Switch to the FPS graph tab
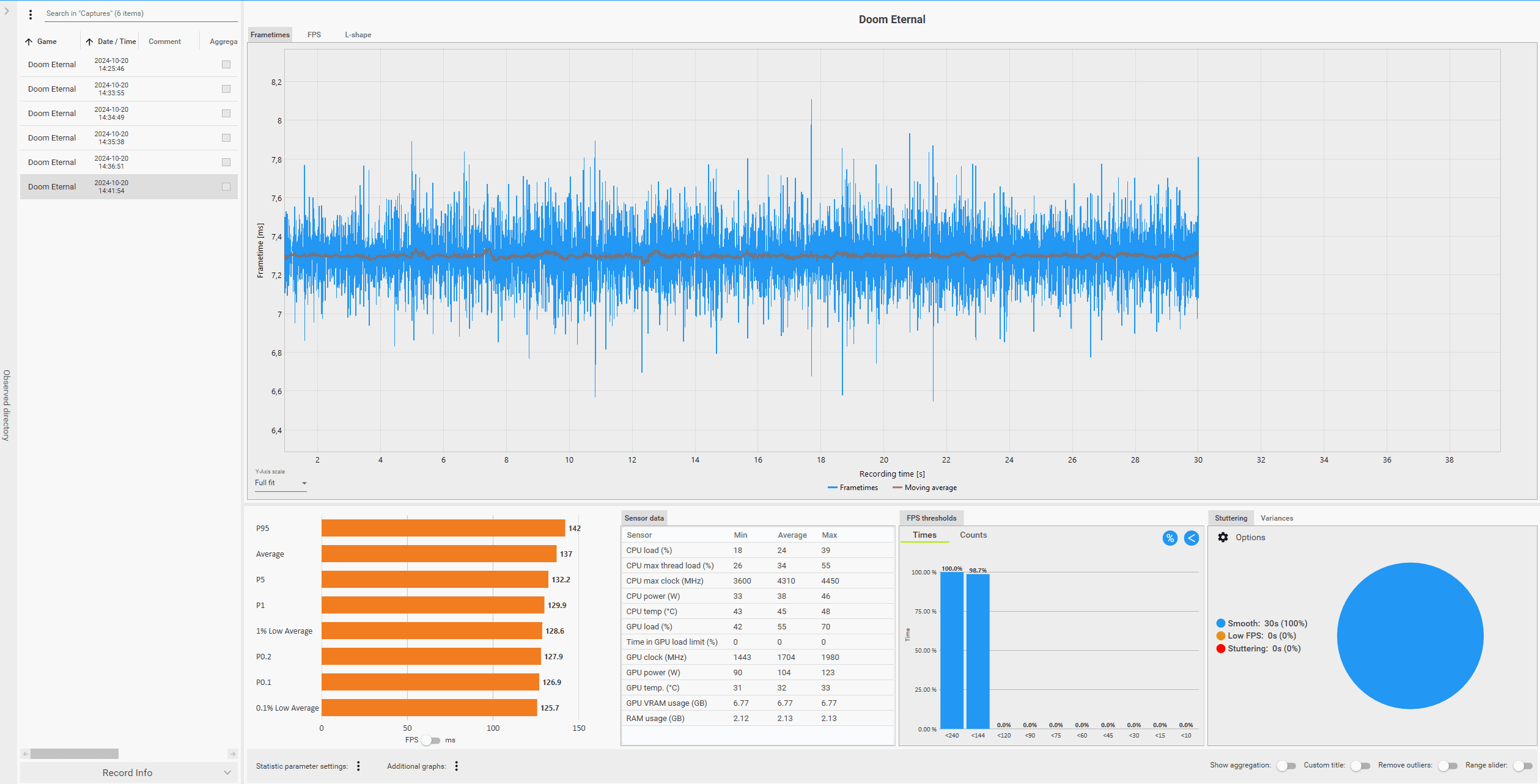The height and width of the screenshot is (784, 1540). (314, 35)
